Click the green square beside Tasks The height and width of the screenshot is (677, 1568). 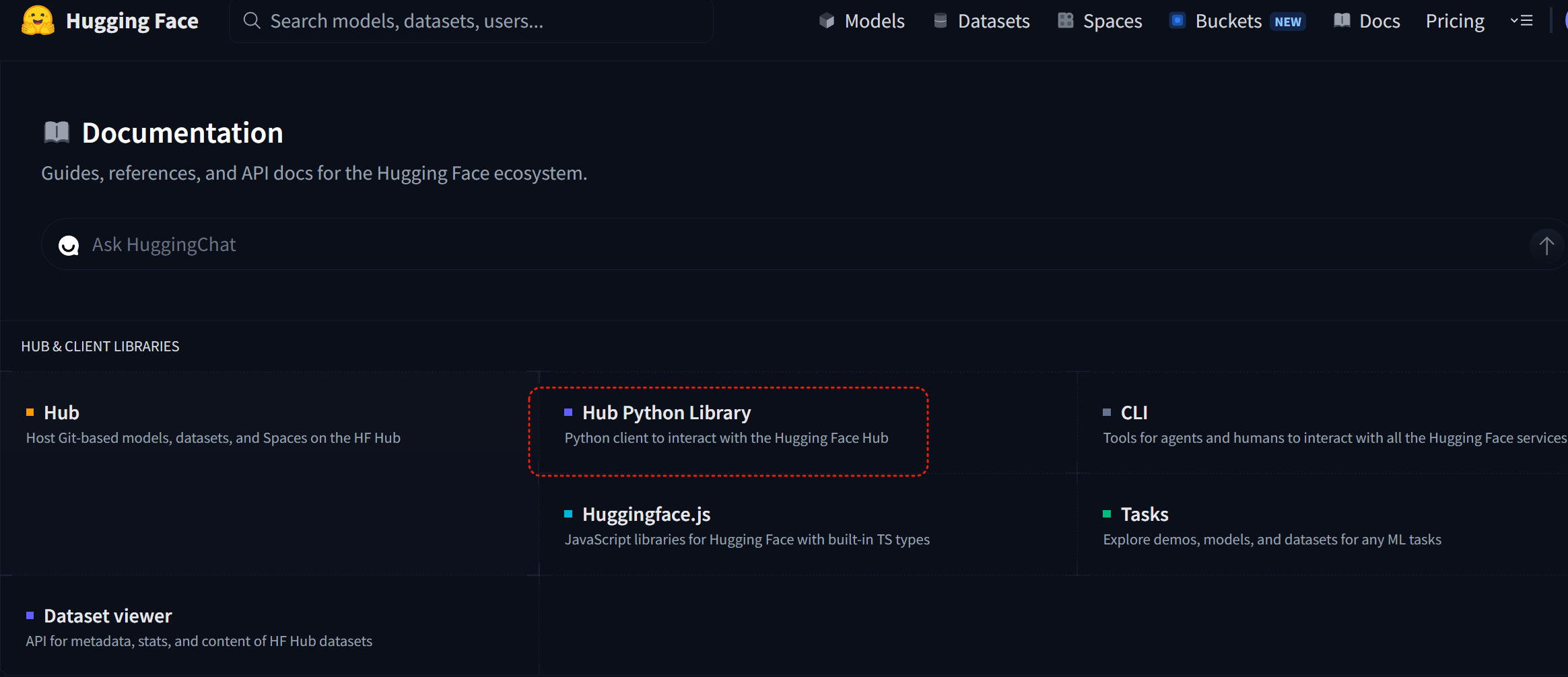pos(1107,513)
